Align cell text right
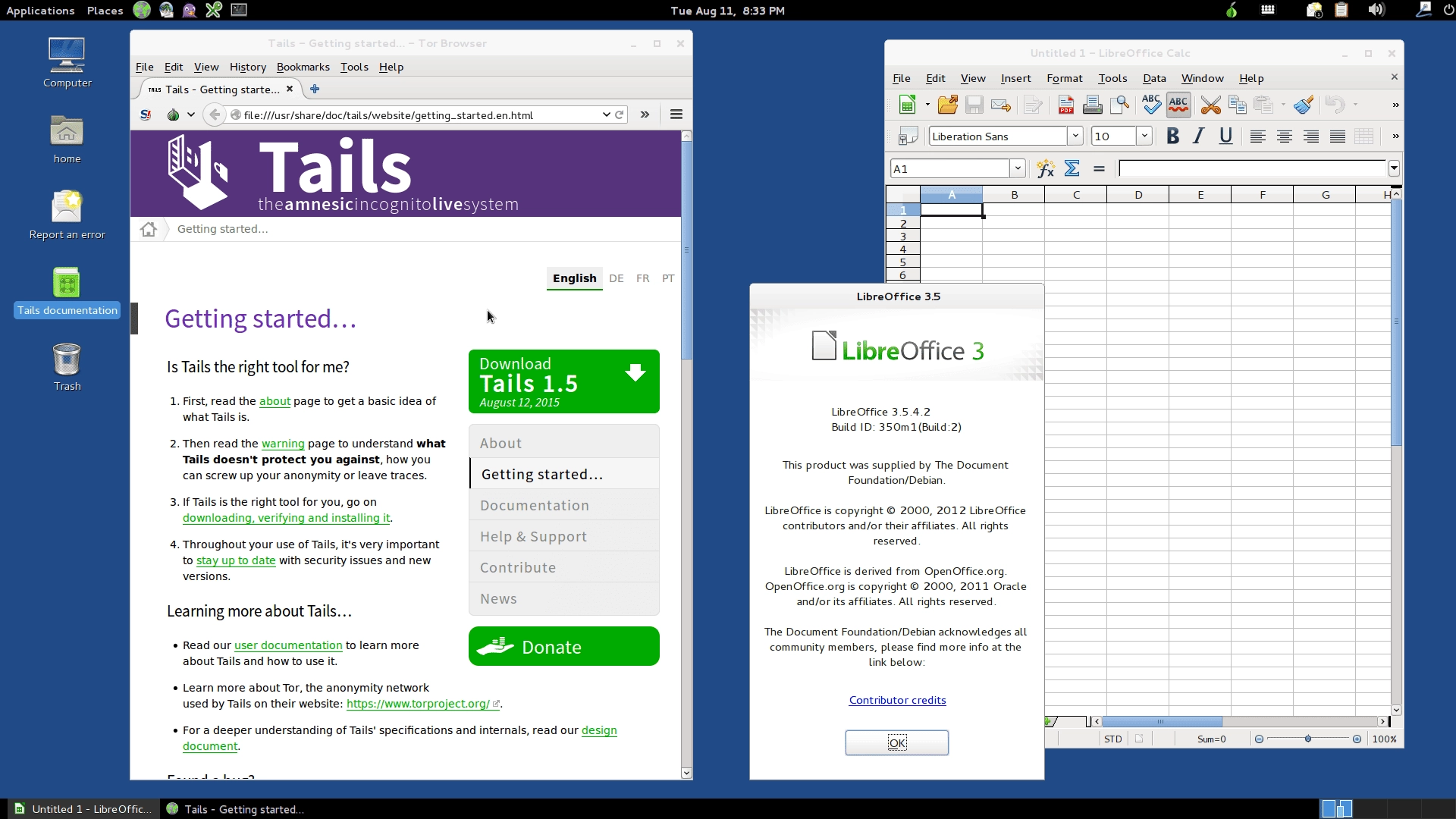Viewport: 1456px width, 819px height. pos(1310,136)
